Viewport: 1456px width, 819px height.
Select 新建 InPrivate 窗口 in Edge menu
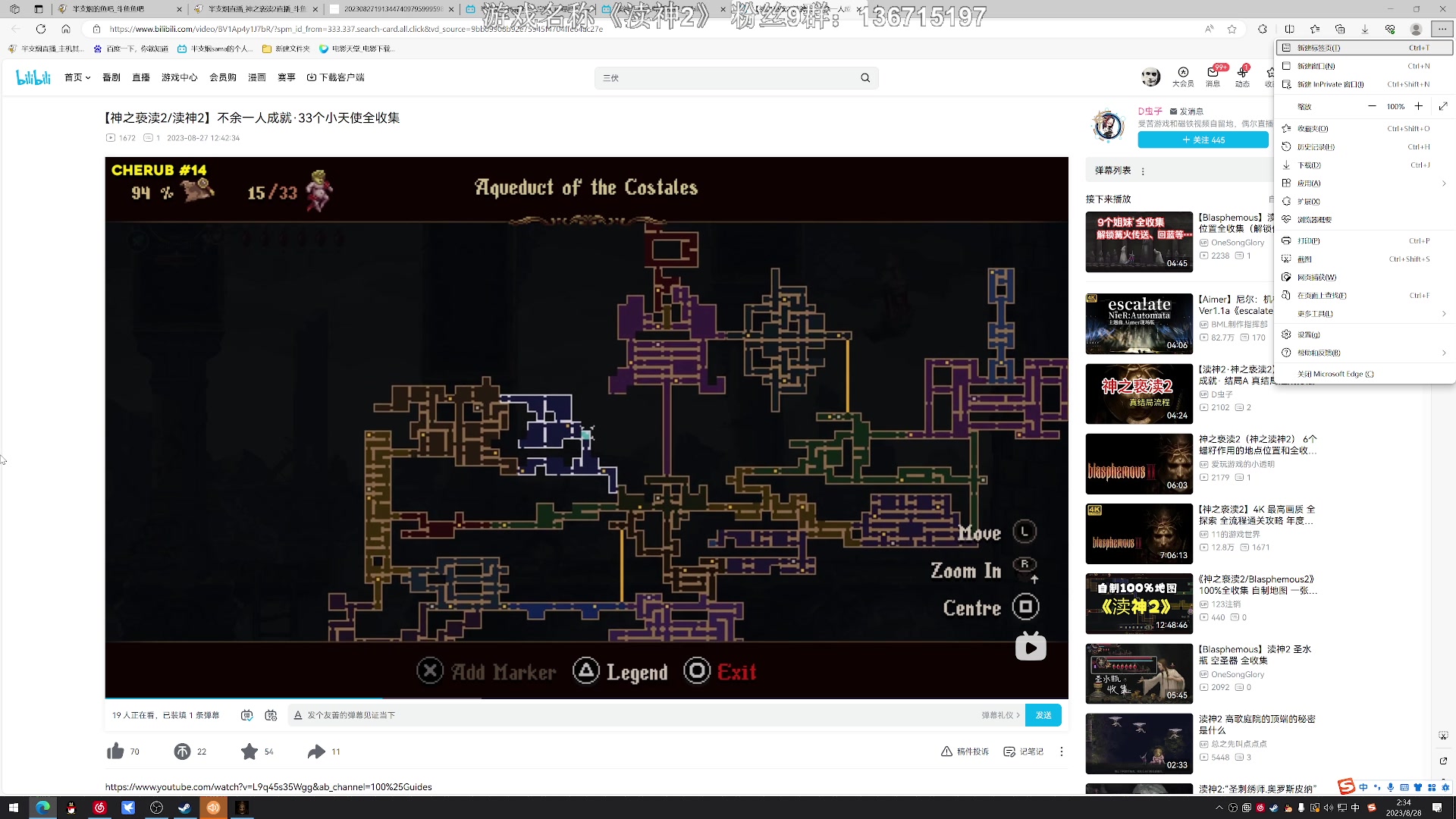click(1365, 84)
